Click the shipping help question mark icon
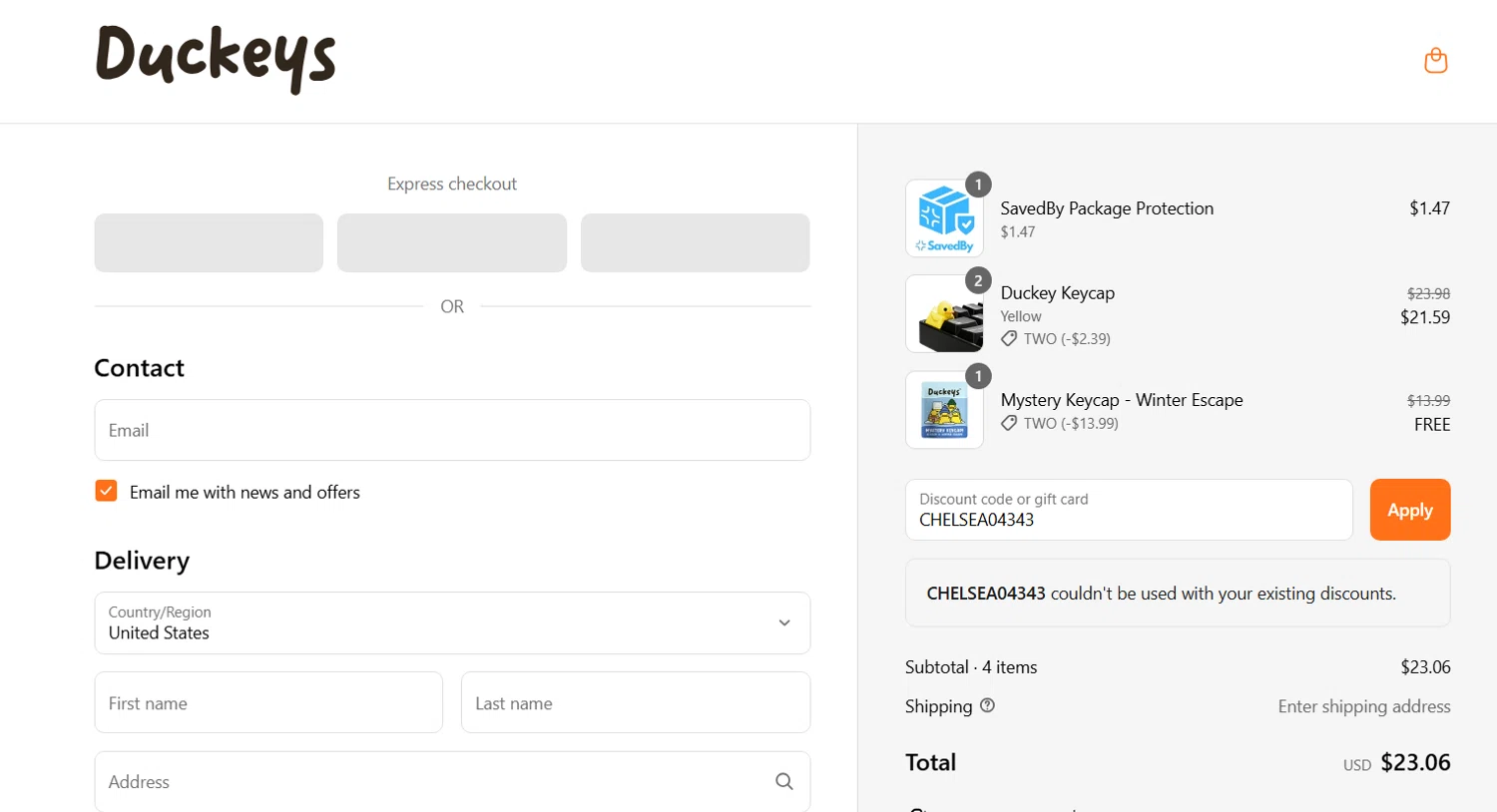The height and width of the screenshot is (812, 1497). coord(987,705)
